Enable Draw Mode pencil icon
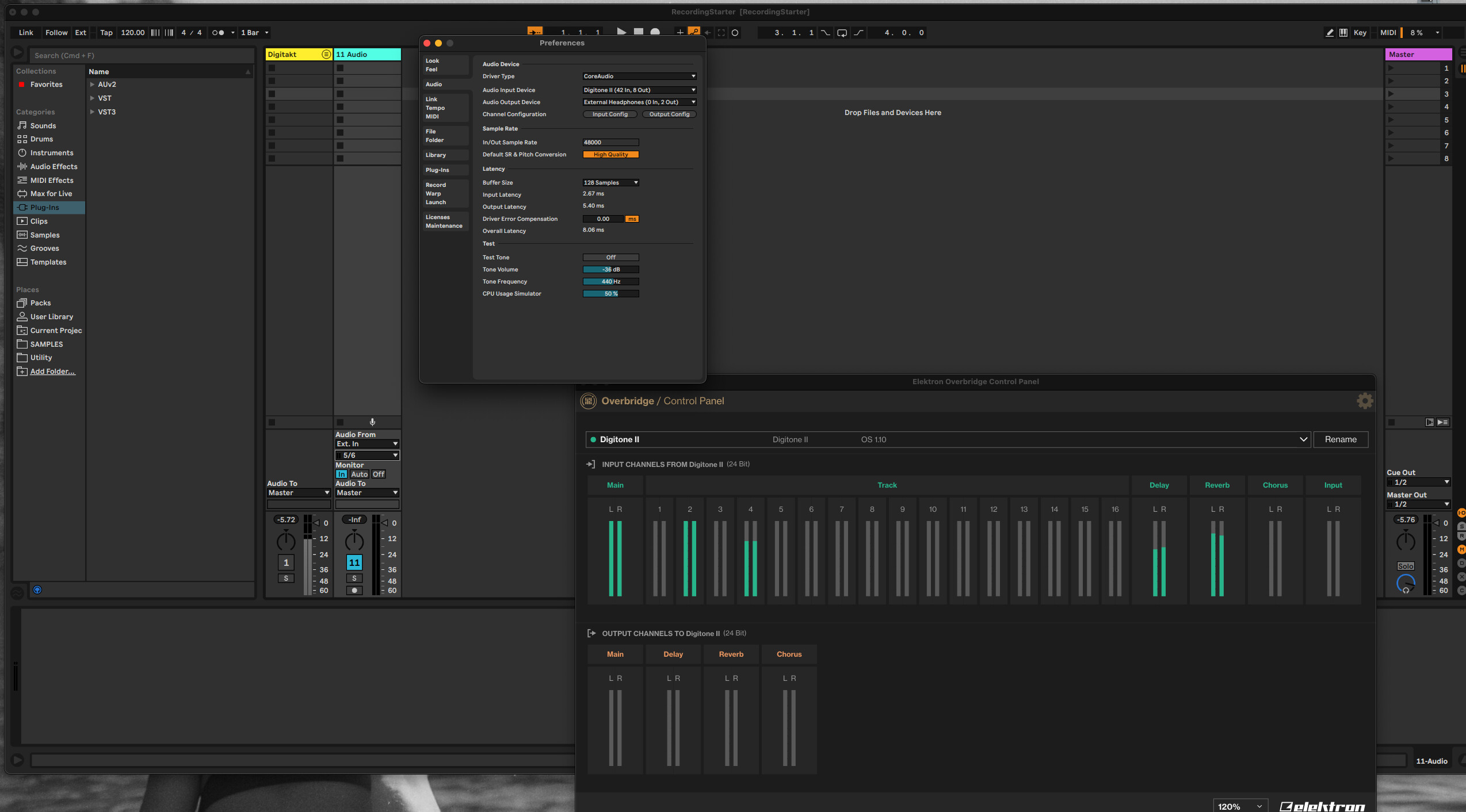This screenshot has height=812, width=1466. [1330, 32]
